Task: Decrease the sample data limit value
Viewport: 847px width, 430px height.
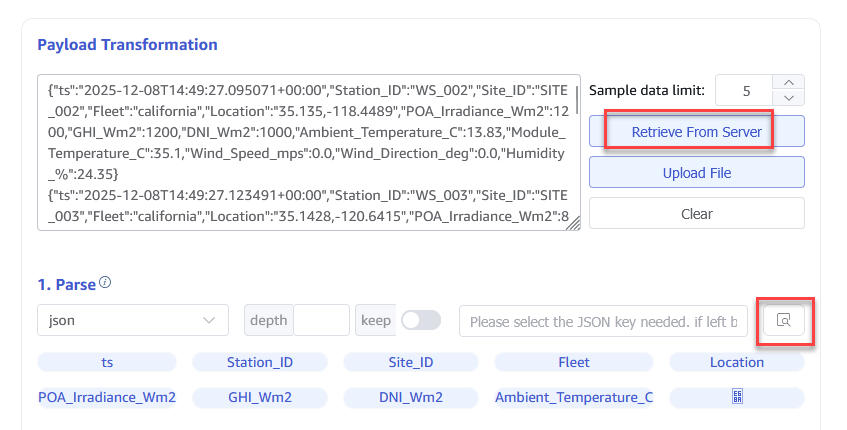Action: click(x=789, y=98)
